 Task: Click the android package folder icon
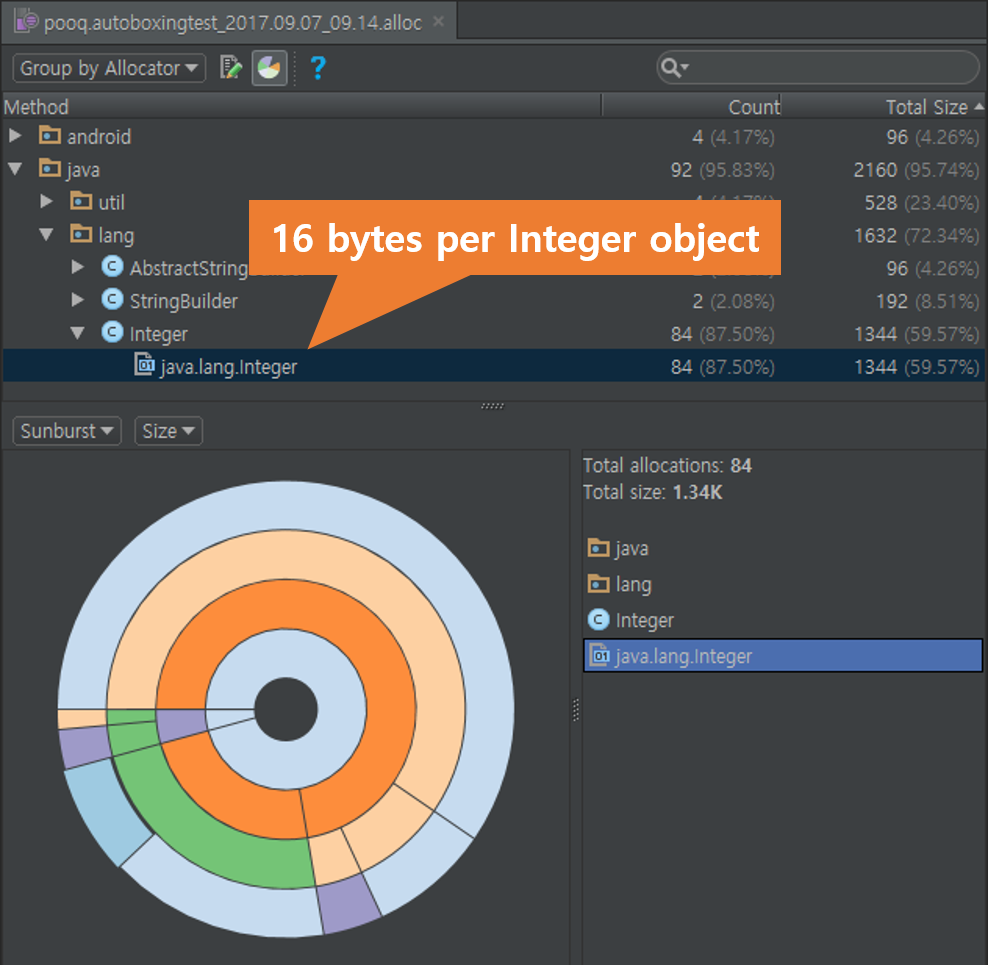pos(50,136)
